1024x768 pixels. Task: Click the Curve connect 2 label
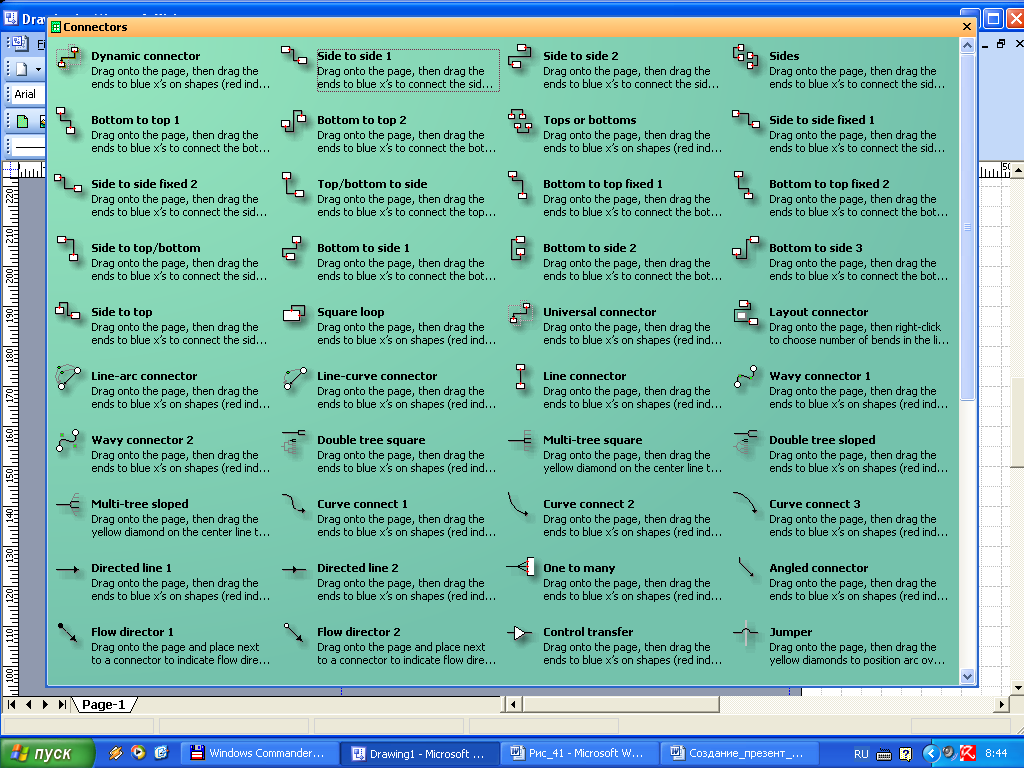click(x=588, y=504)
